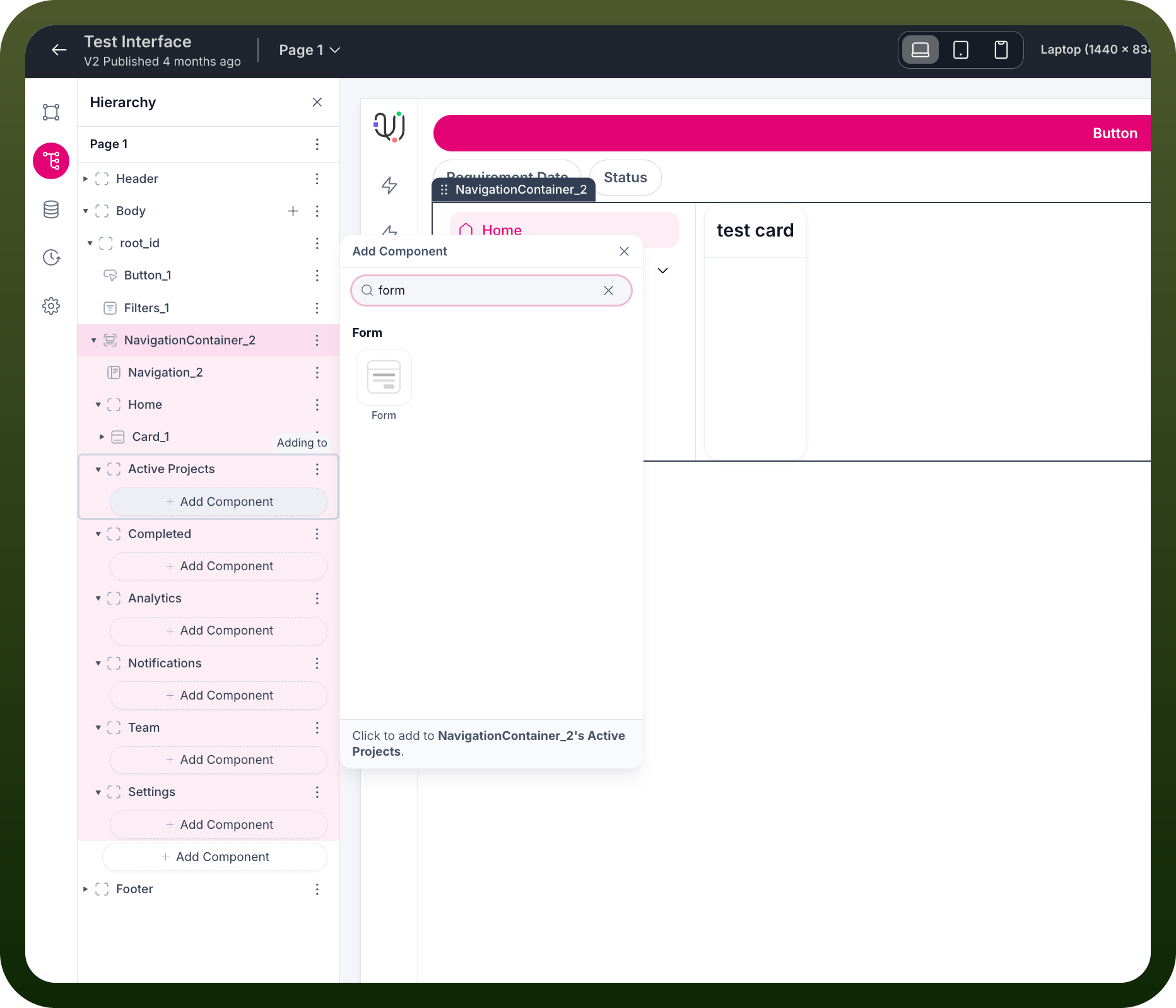1176x1008 pixels.
Task: Add the Form component thumbnail
Action: pyautogui.click(x=384, y=377)
